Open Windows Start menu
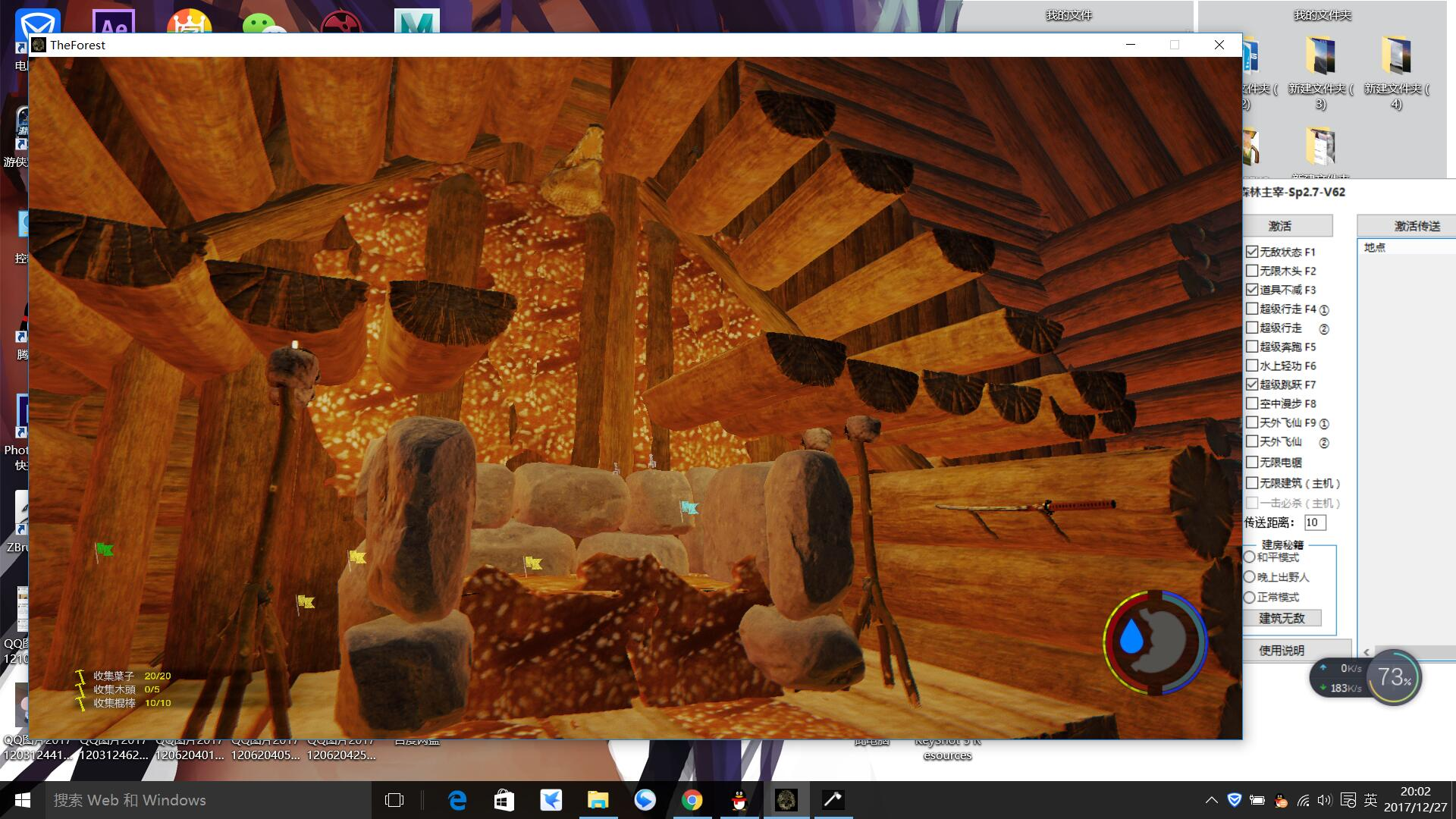 pos(22,800)
